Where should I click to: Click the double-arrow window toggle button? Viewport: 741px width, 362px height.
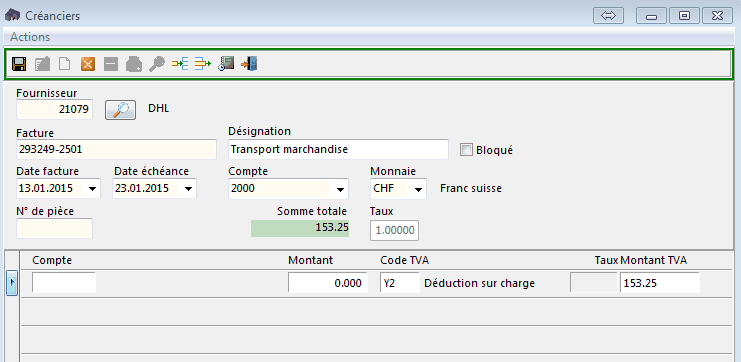click(x=609, y=16)
